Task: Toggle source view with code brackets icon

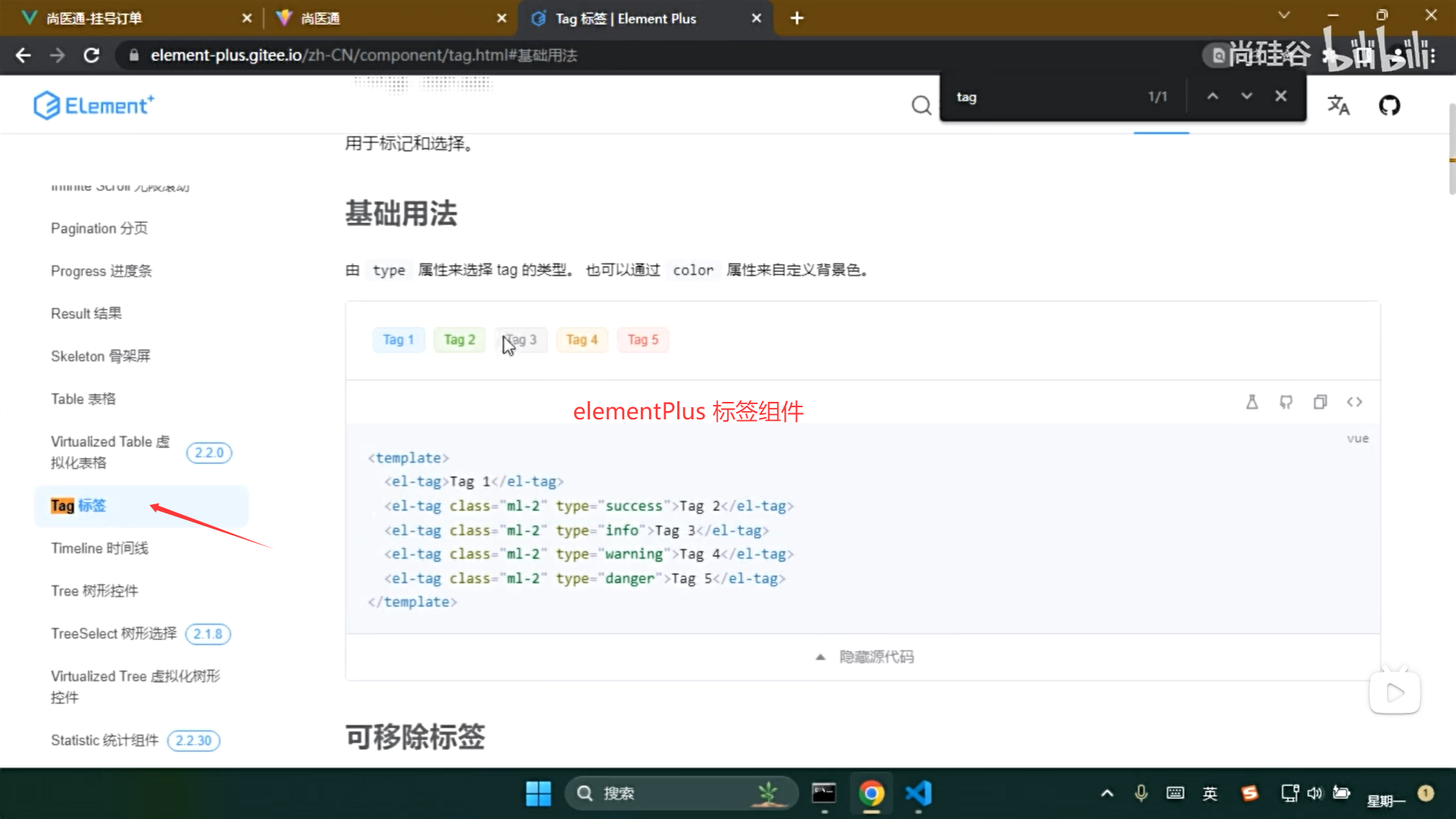Action: [1354, 402]
